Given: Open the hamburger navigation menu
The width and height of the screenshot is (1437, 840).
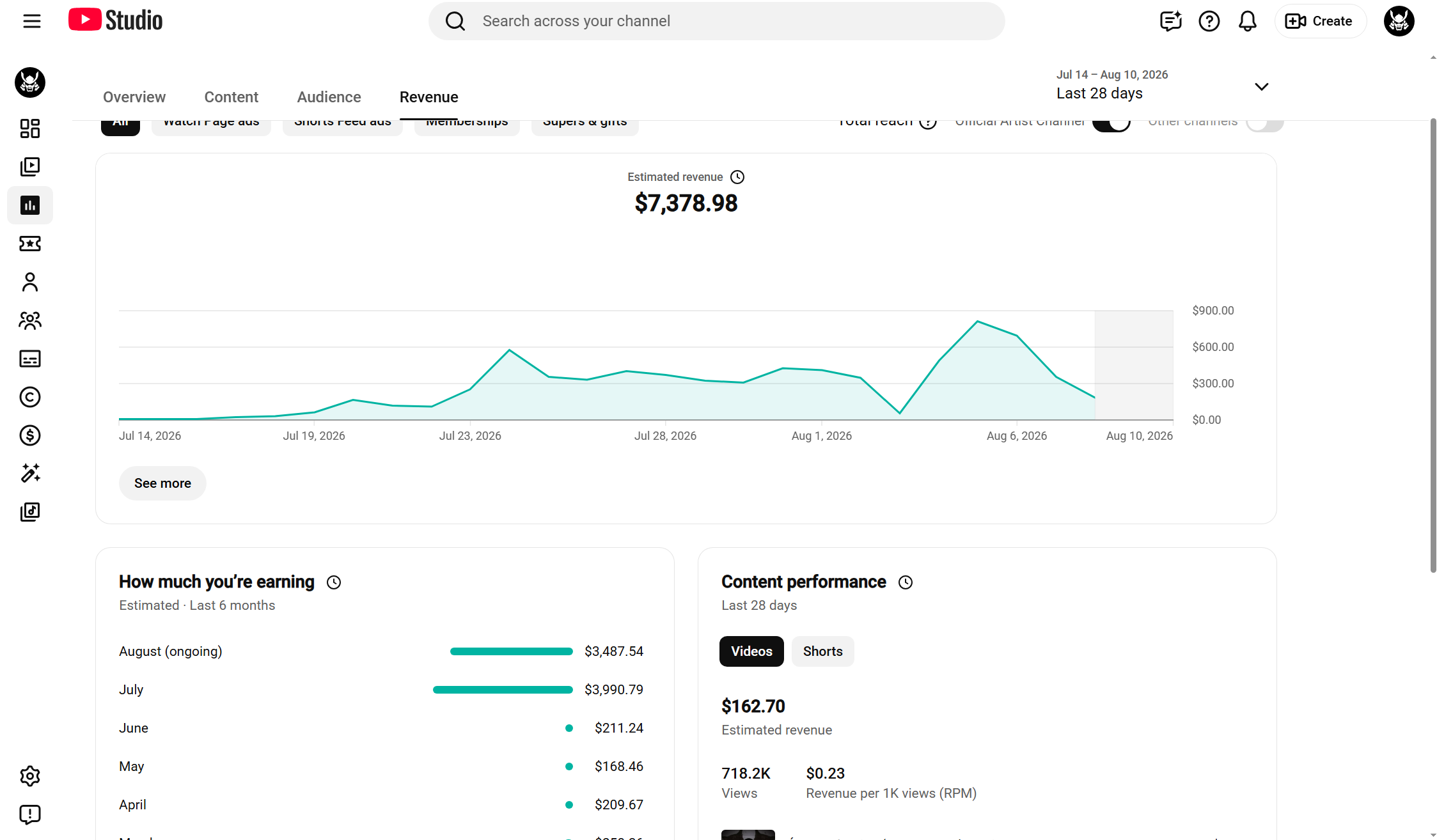Looking at the screenshot, I should point(31,21).
